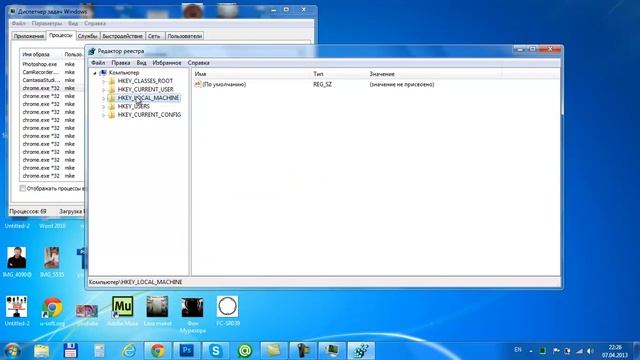Screen dimensions: 640x360
Task: Switch to Службы tab in Task Manager
Action: [x=87, y=36]
